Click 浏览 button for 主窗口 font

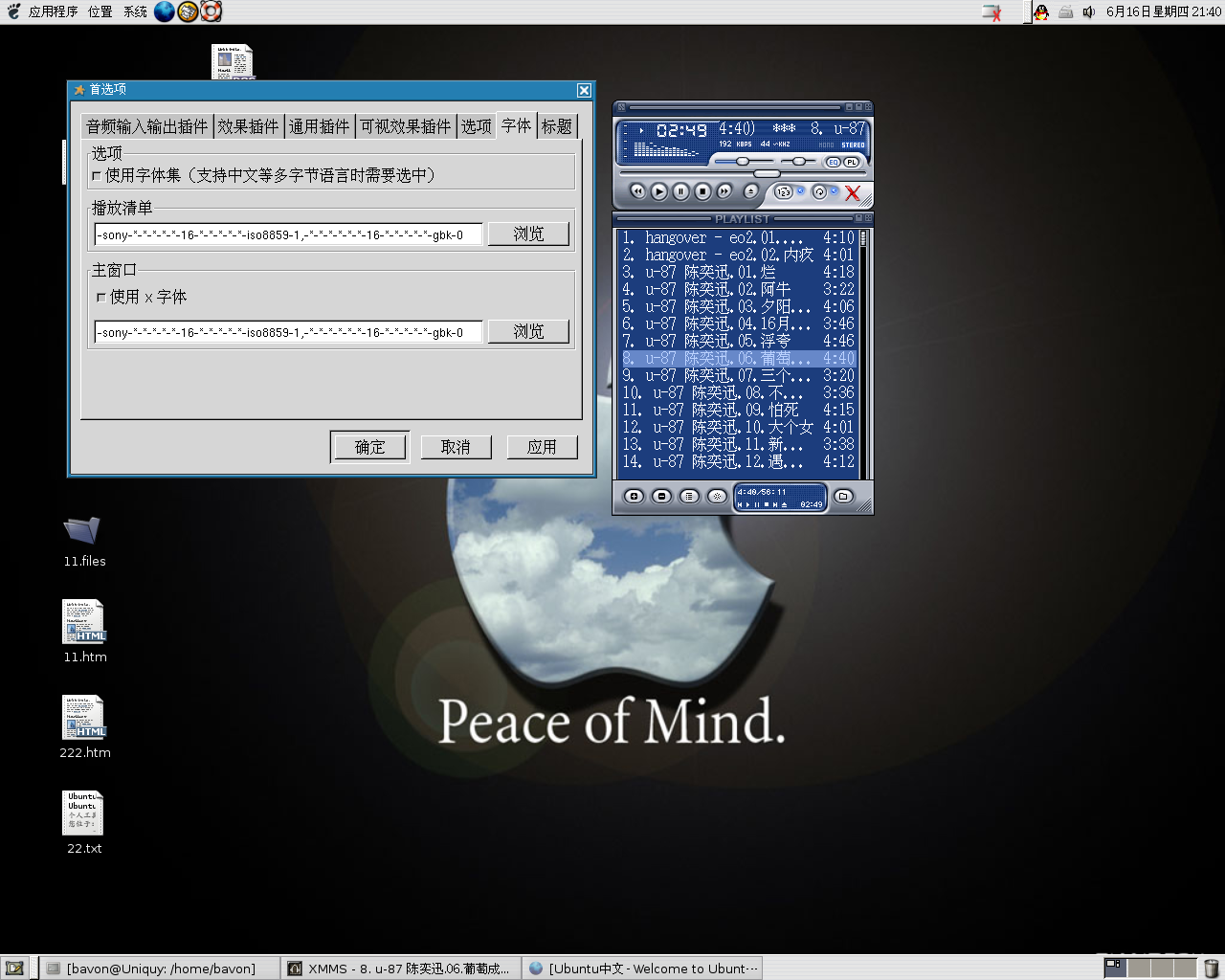(528, 331)
